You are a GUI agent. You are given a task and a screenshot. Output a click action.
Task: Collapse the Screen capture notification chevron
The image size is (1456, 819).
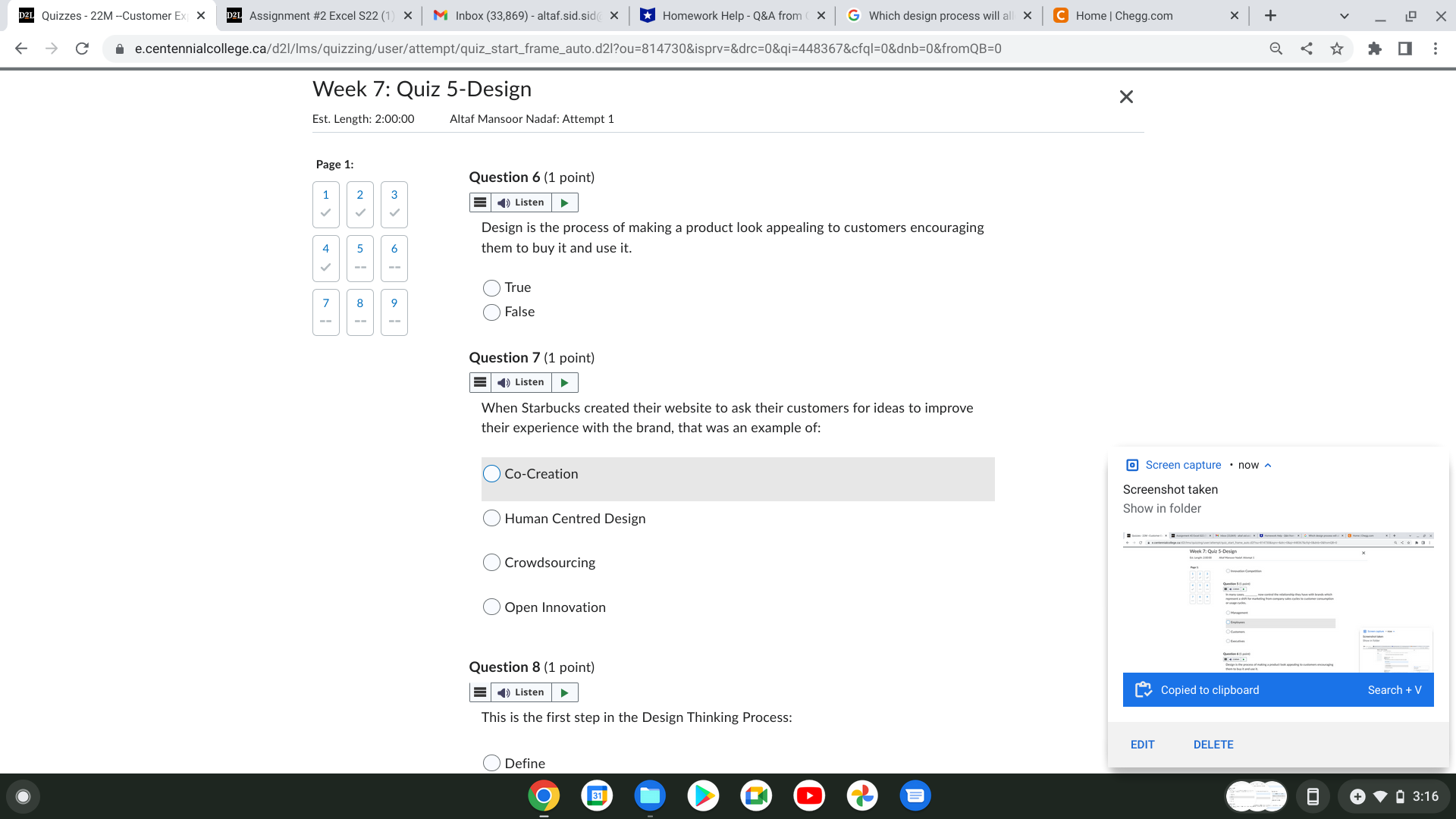point(1268,466)
